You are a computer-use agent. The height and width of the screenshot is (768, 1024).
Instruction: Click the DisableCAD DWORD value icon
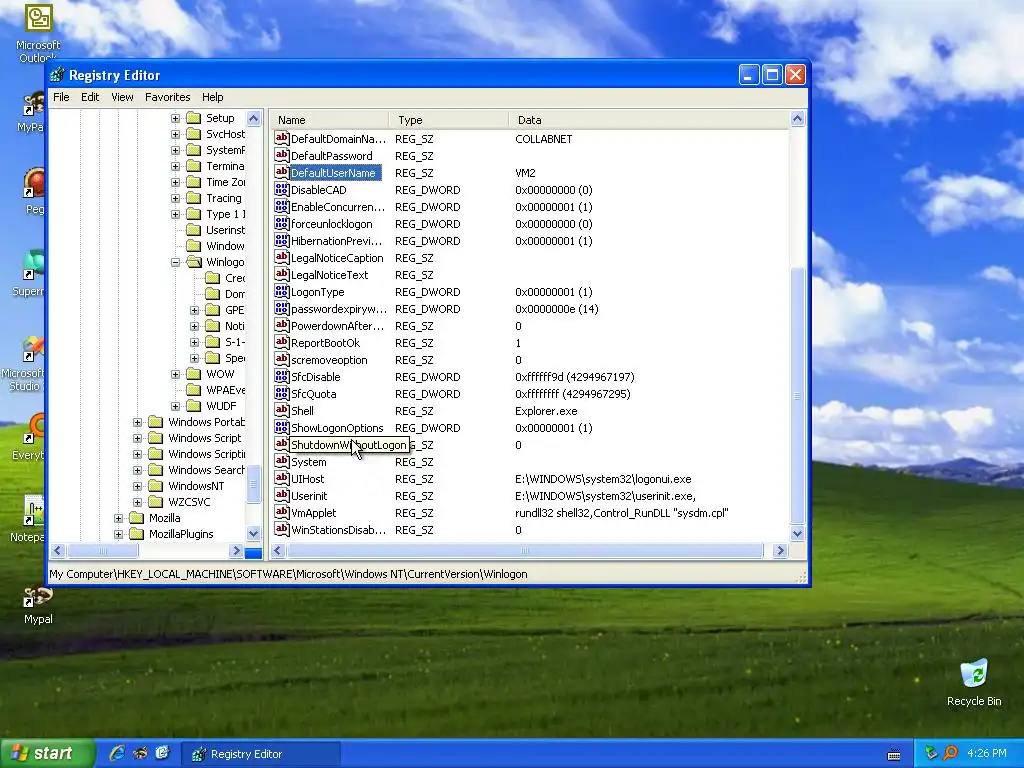(x=281, y=189)
